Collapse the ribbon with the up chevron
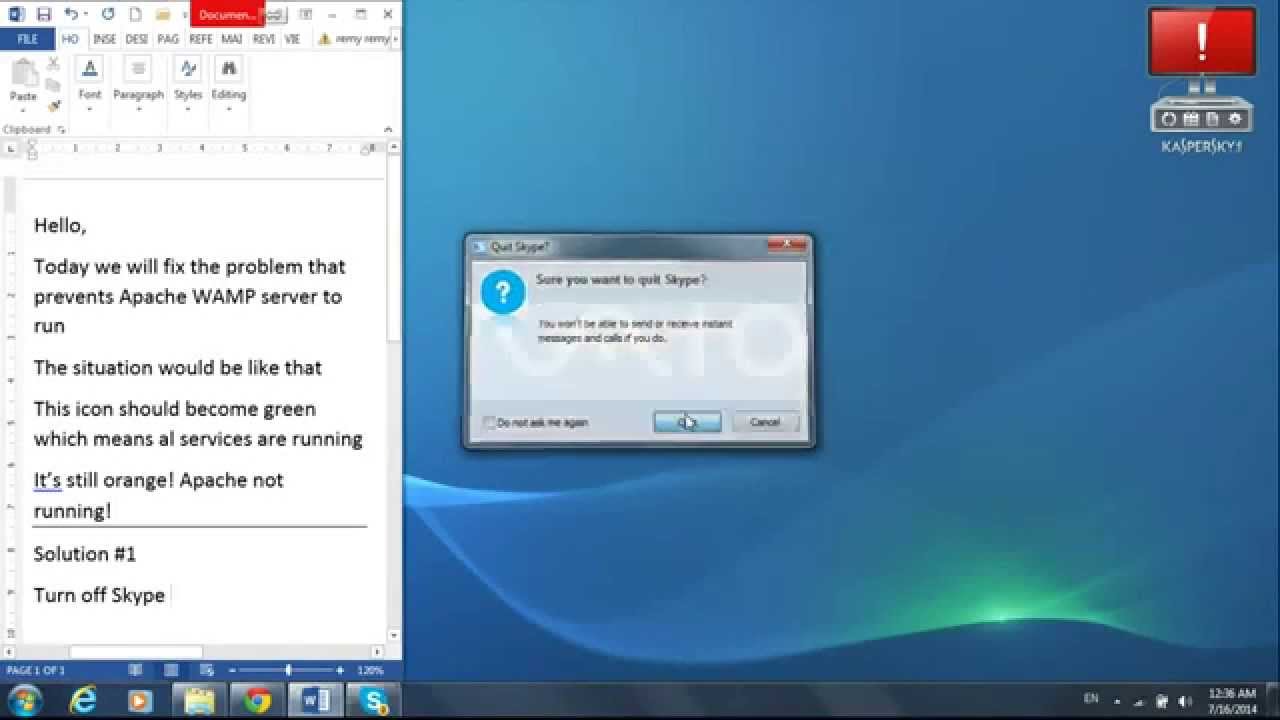1280x720 pixels. pyautogui.click(x=389, y=130)
